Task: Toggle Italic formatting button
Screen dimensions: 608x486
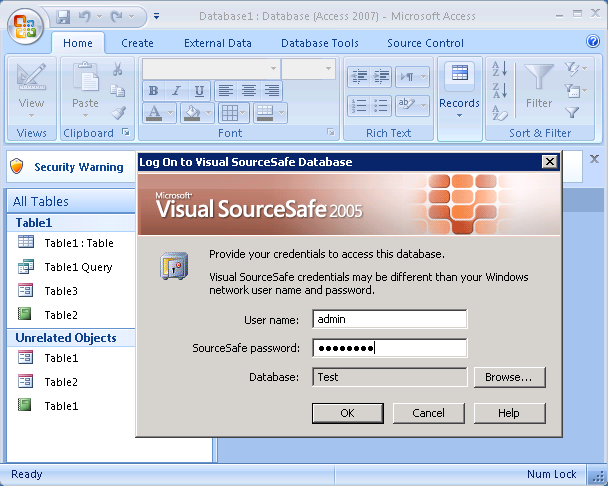Action: 176,91
